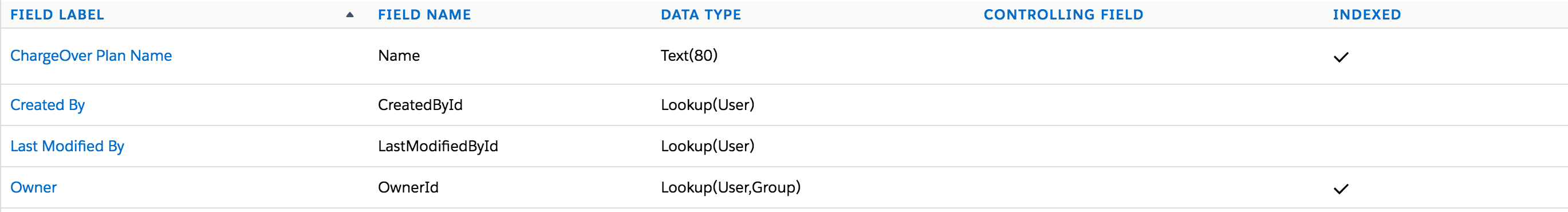
Task: Select the CreatedById field name cell
Action: (x=420, y=105)
